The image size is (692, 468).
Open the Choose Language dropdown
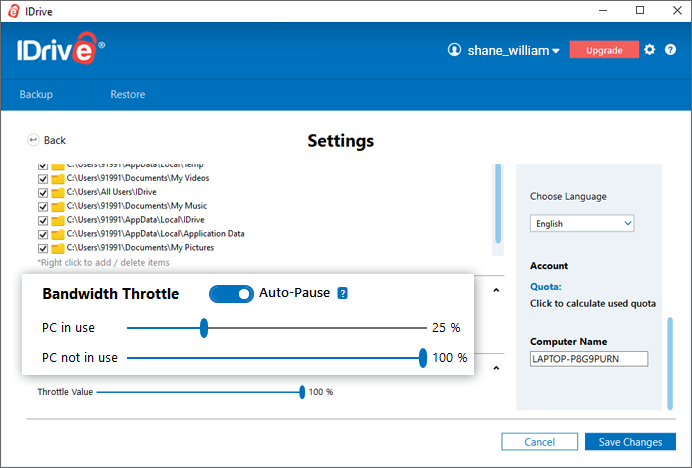pyautogui.click(x=581, y=223)
